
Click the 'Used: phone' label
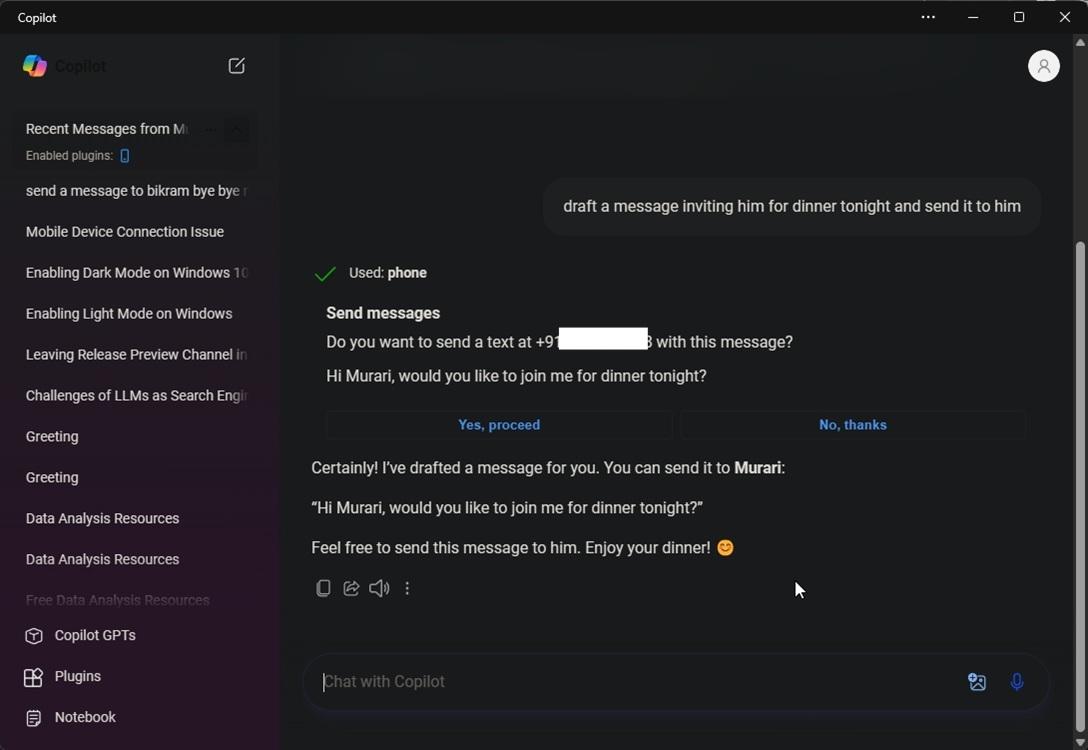pyautogui.click(x=387, y=273)
